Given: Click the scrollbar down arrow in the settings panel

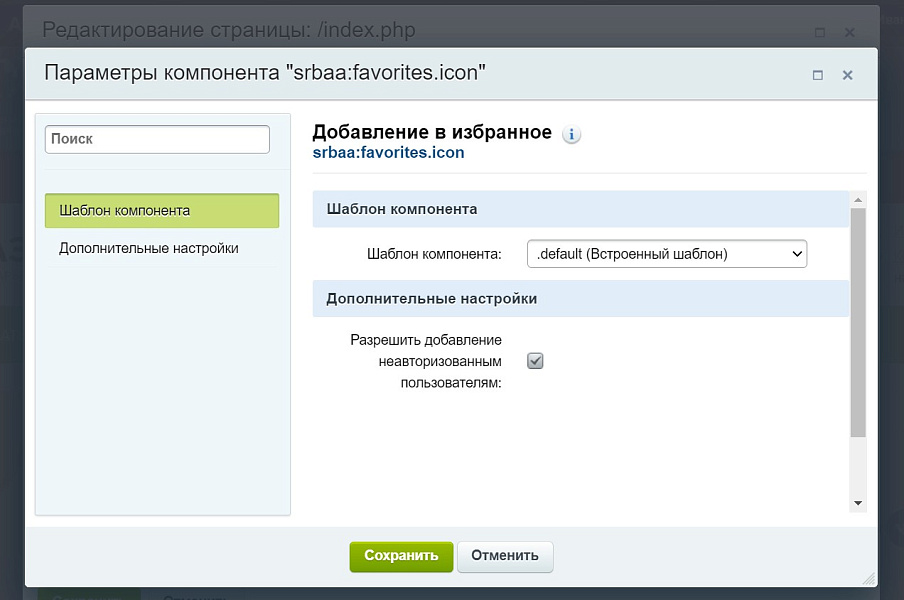Looking at the screenshot, I should coord(857,502).
